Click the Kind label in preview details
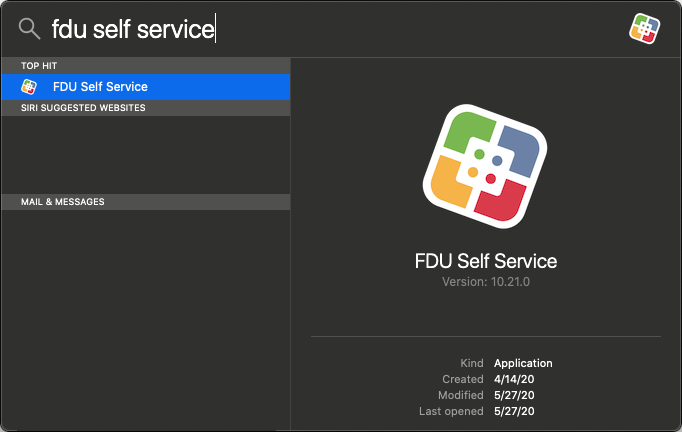682x432 pixels. tap(472, 363)
